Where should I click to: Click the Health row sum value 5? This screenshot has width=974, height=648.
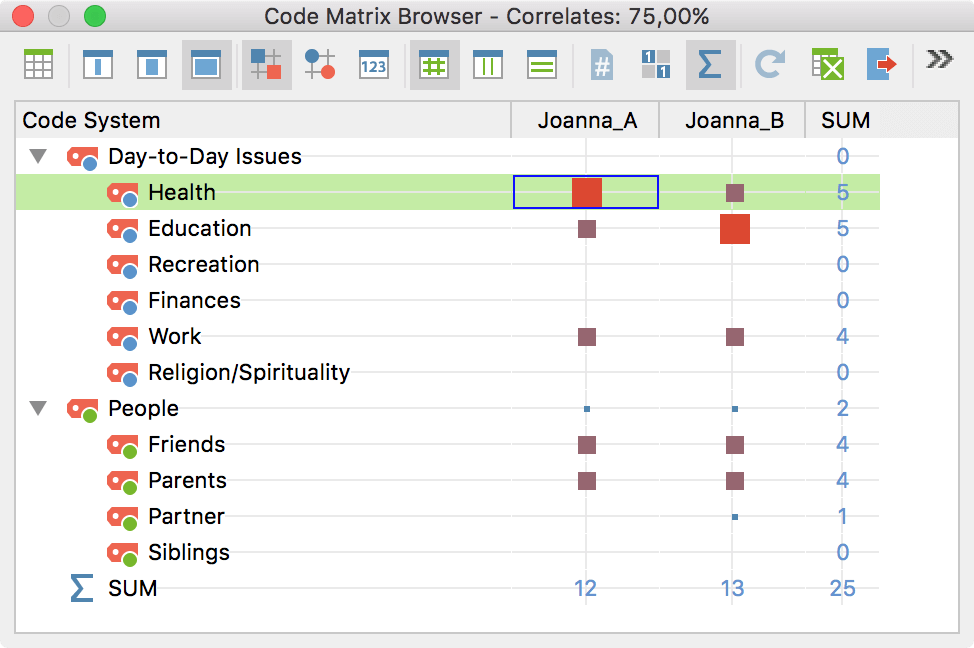842,193
